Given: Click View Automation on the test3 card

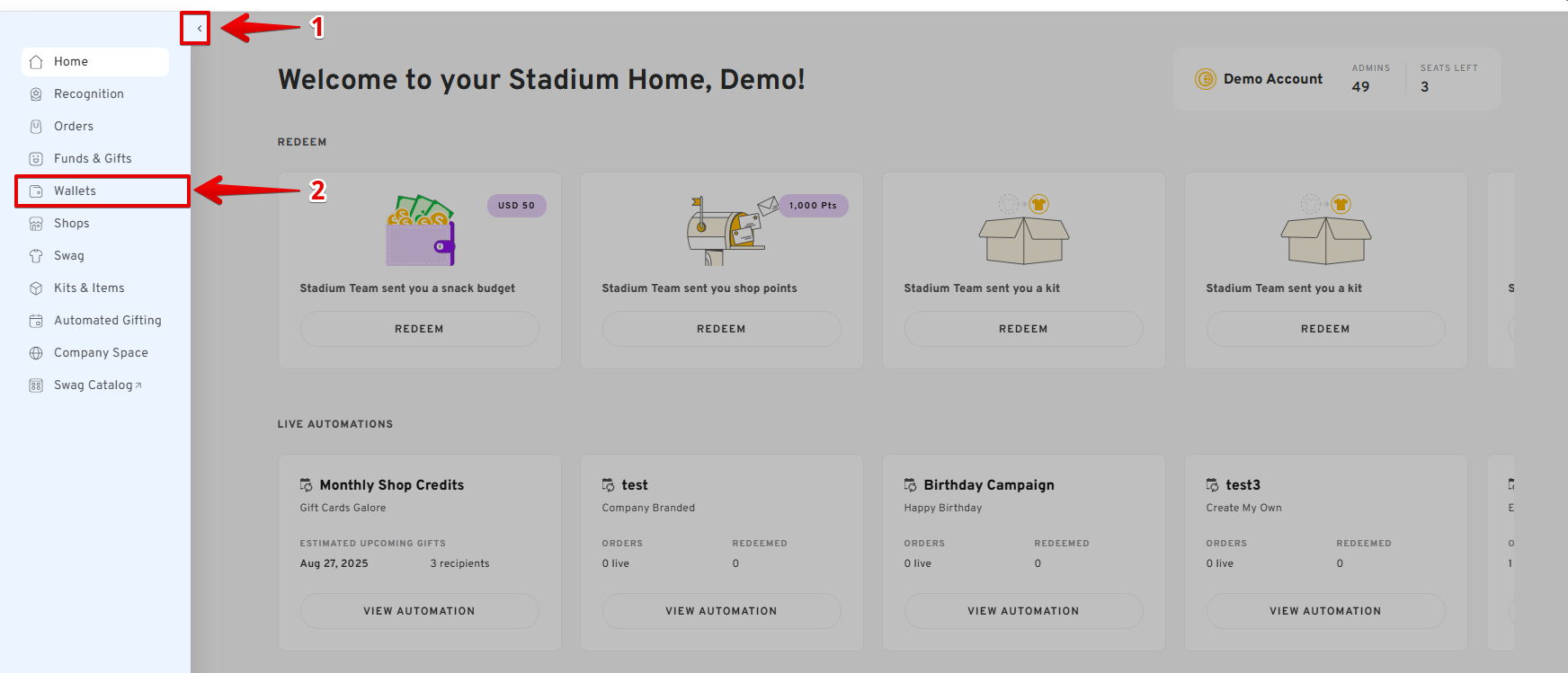Looking at the screenshot, I should point(1325,611).
